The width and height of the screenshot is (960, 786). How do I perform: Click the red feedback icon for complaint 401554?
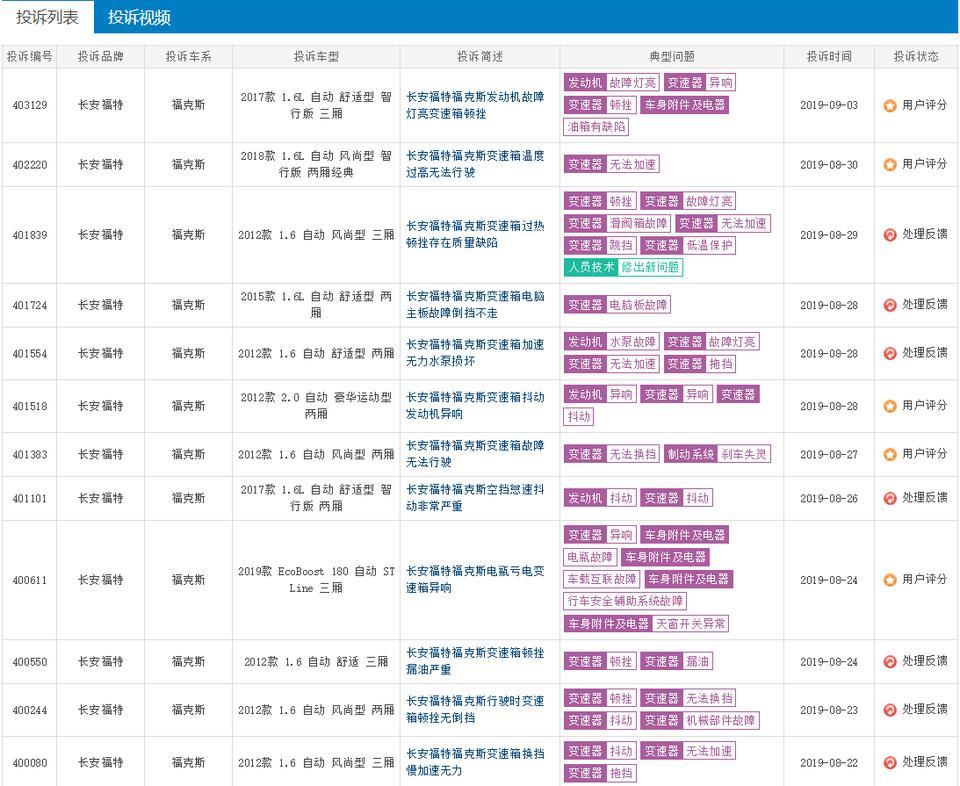click(x=890, y=353)
